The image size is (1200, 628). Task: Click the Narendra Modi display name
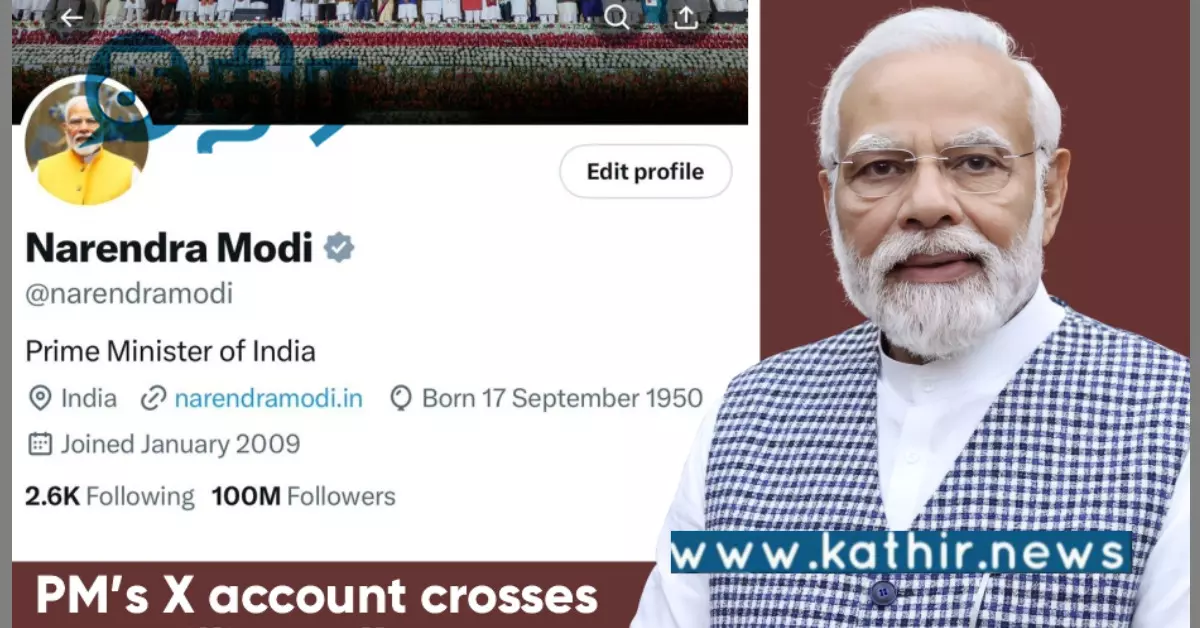[169, 247]
